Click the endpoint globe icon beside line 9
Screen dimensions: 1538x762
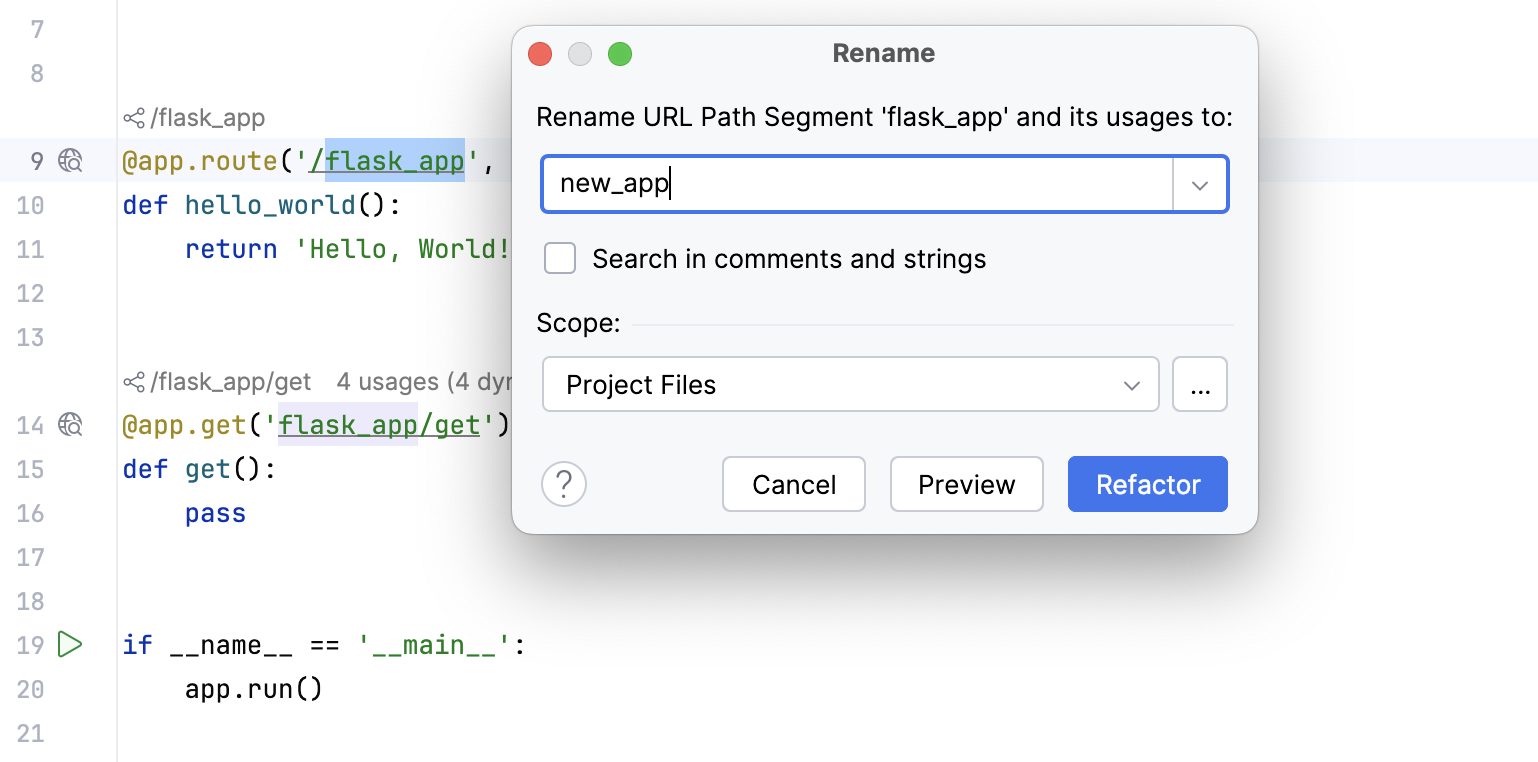[x=69, y=161]
